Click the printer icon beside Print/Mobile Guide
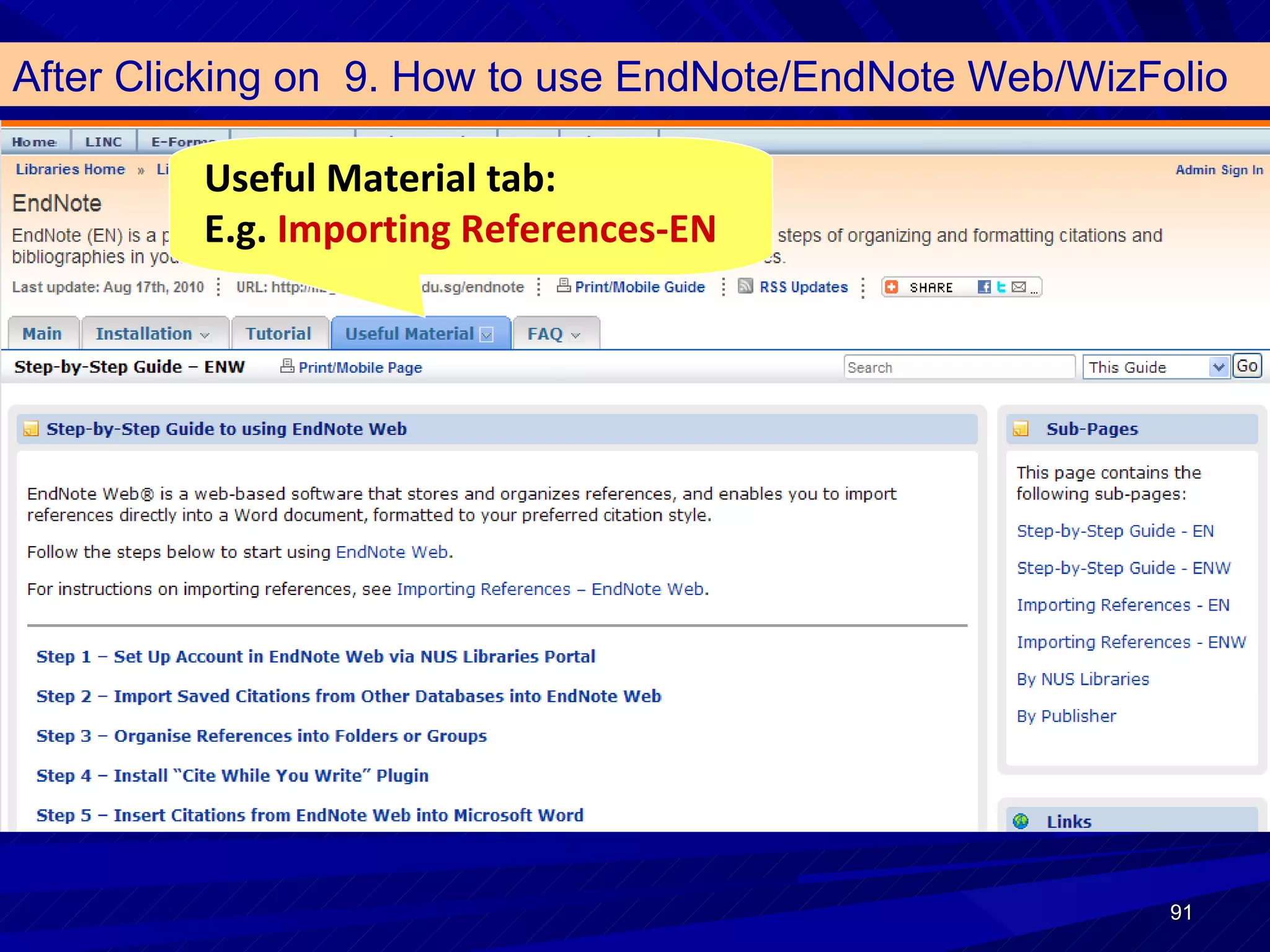This screenshot has height=952, width=1270. pyautogui.click(x=564, y=286)
